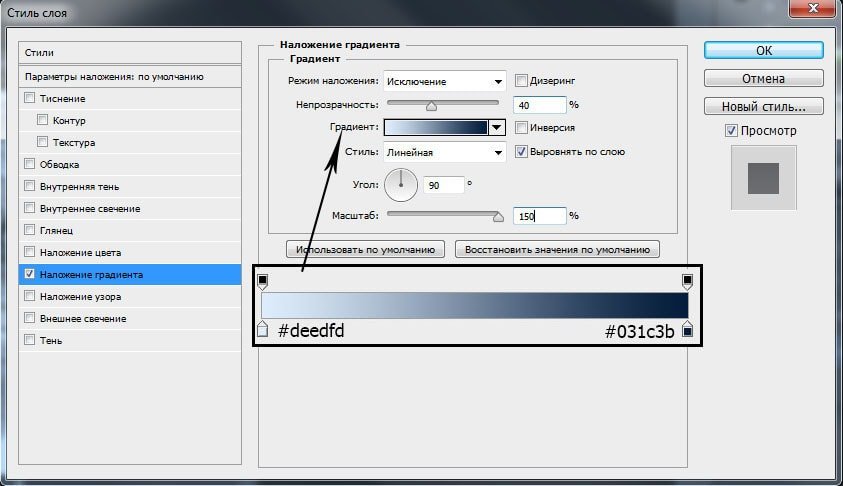Open the Режим наложения dropdown
Viewport: 843px width, 486px height.
[445, 81]
